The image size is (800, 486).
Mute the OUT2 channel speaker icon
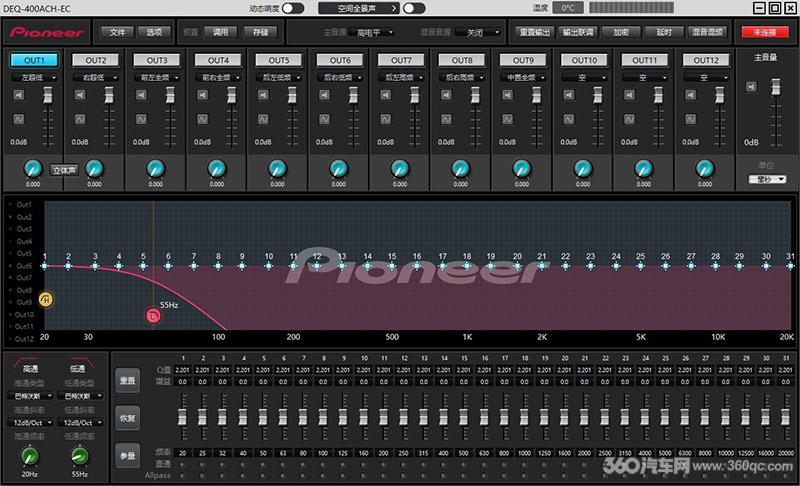[80, 95]
